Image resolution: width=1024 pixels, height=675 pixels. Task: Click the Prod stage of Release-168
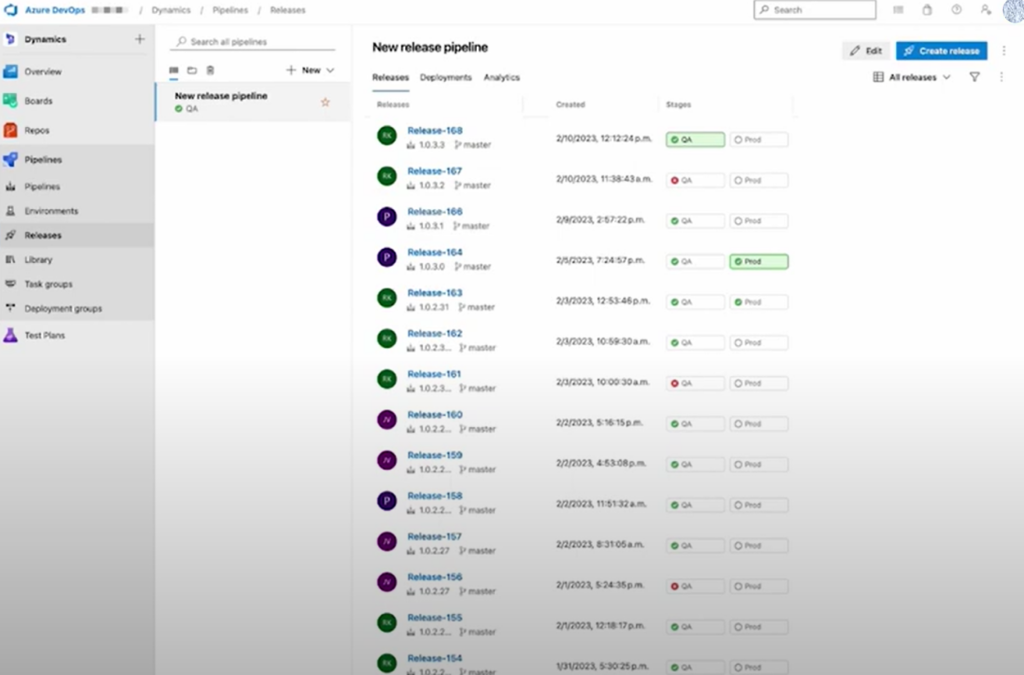tap(758, 140)
